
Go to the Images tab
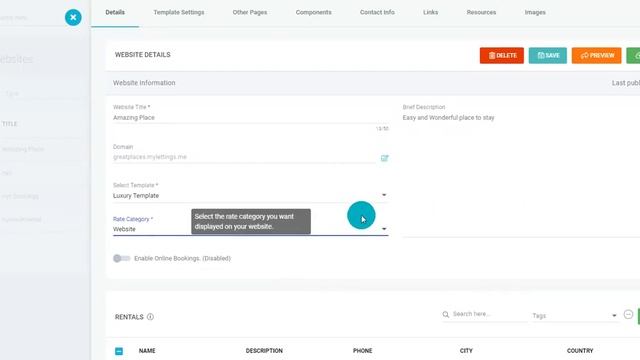[x=535, y=13]
